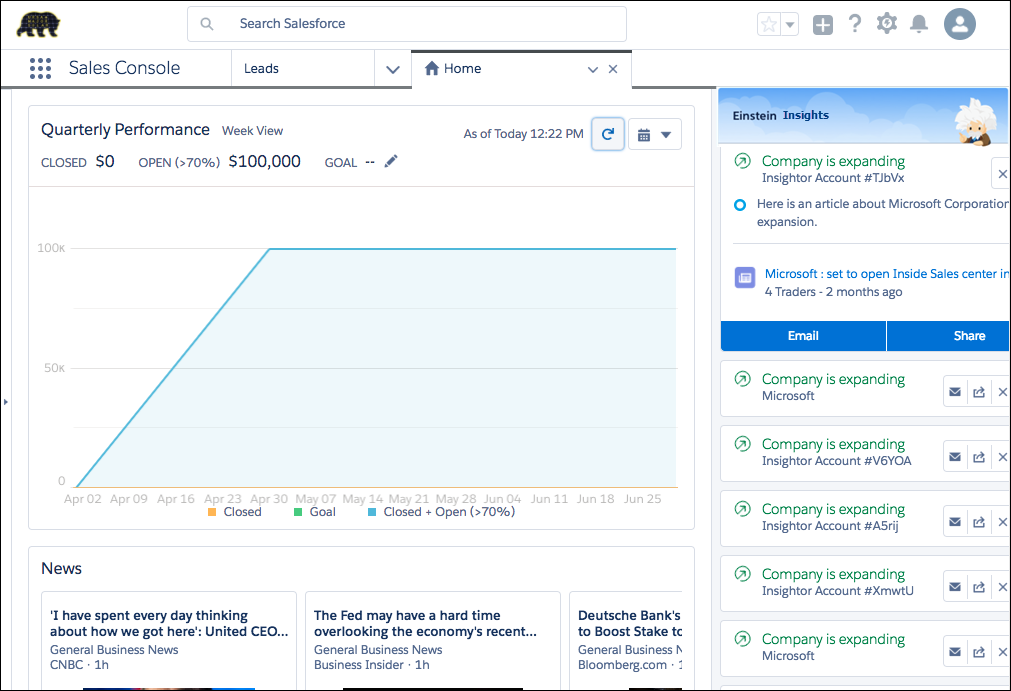Click the share icon on the first Microsoft insight
The image size is (1011, 691).
(979, 392)
